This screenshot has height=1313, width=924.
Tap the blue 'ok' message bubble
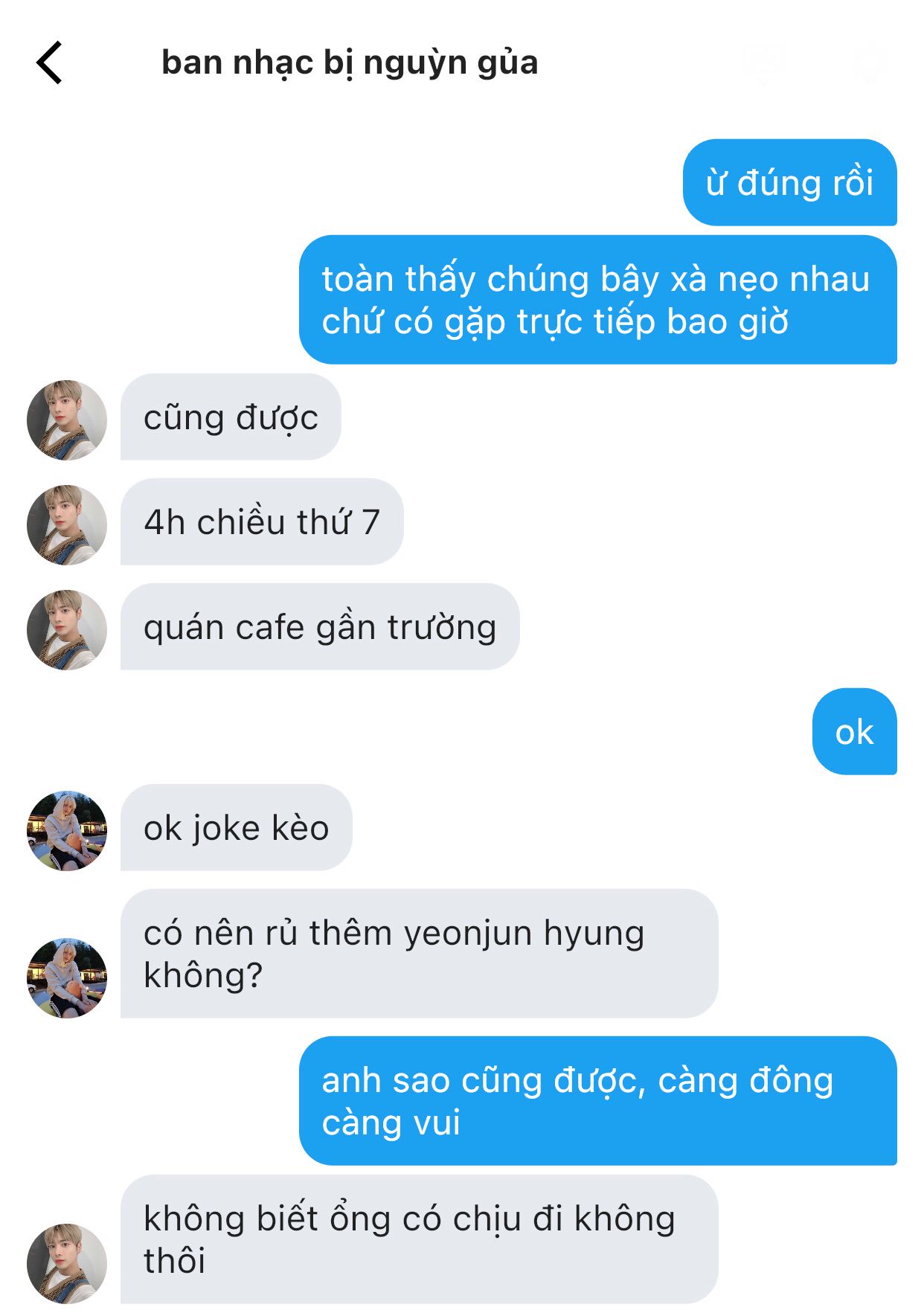[855, 731]
